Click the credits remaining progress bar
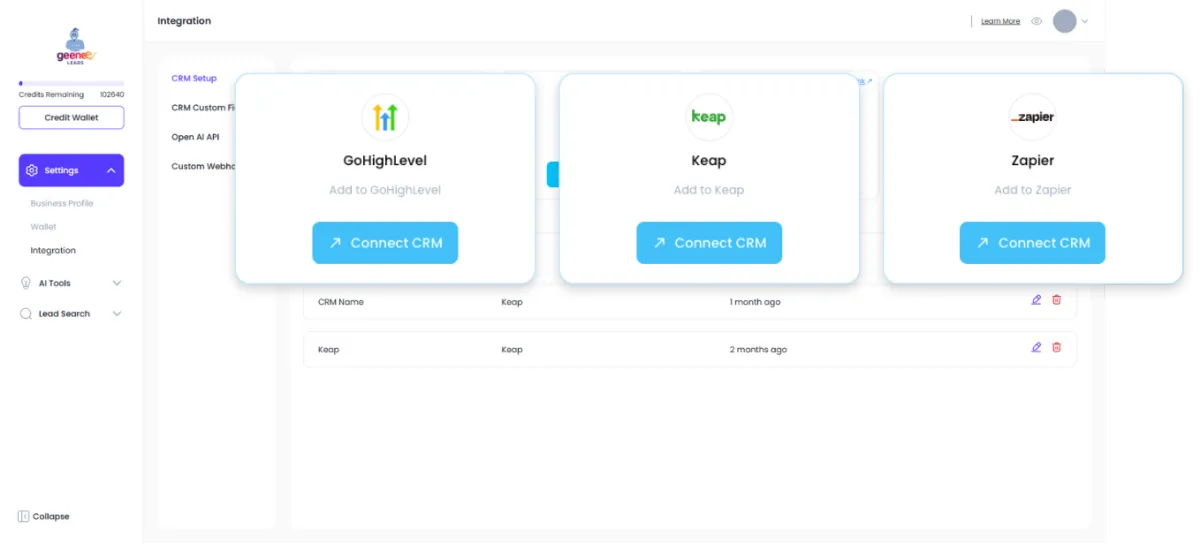 coord(71,84)
